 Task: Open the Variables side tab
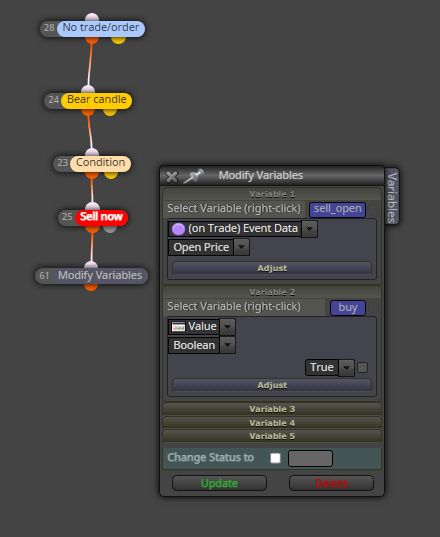click(x=392, y=196)
